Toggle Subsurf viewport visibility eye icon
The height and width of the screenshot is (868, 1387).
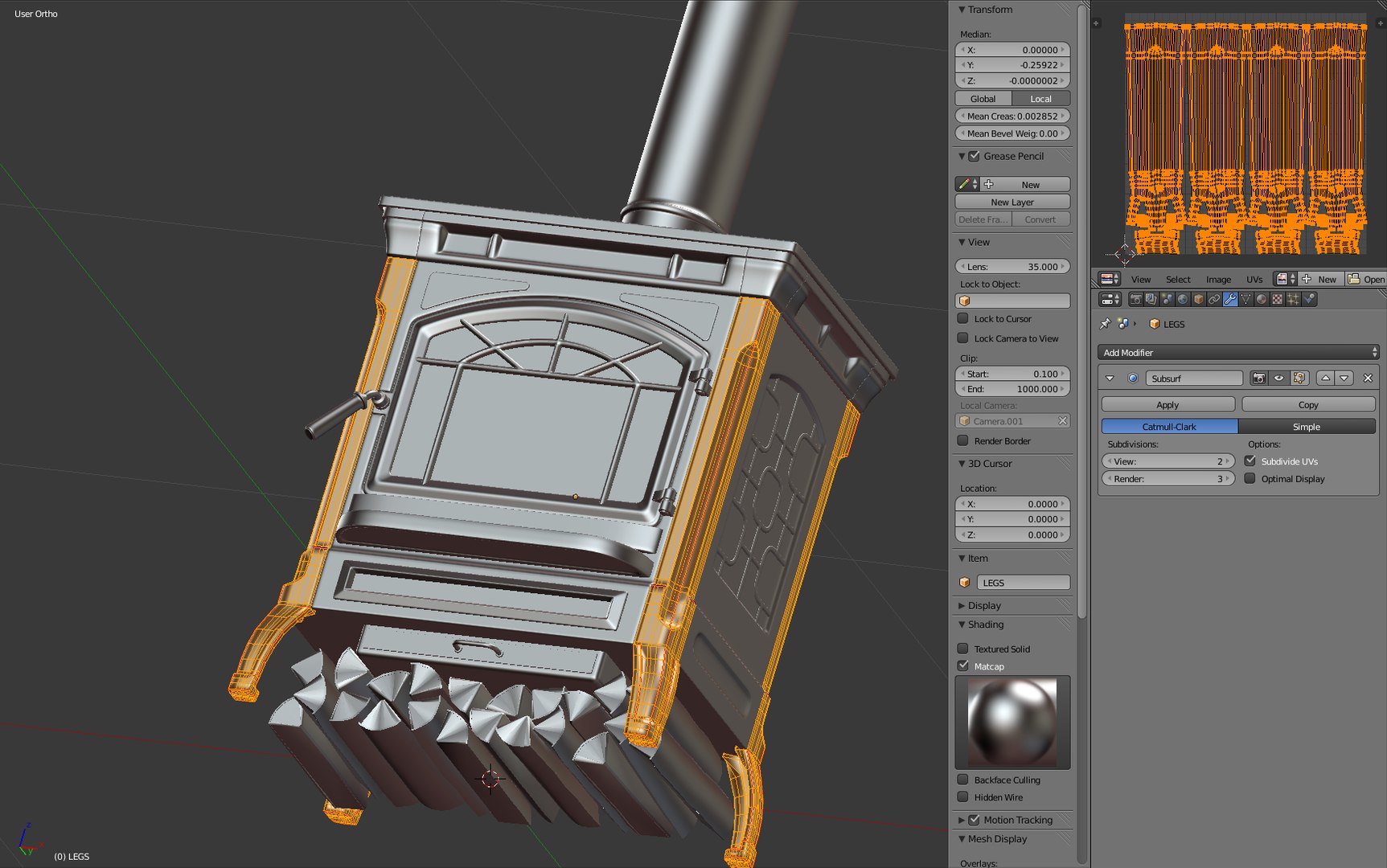(1279, 378)
